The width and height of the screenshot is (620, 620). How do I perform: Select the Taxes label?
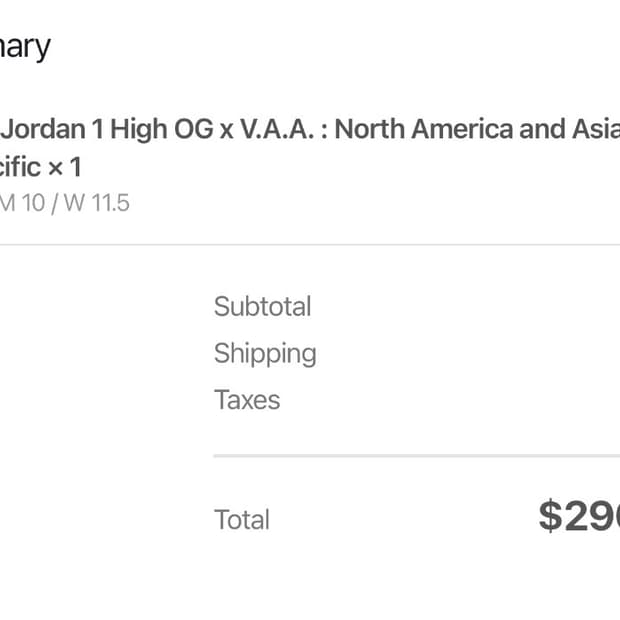pyautogui.click(x=246, y=400)
